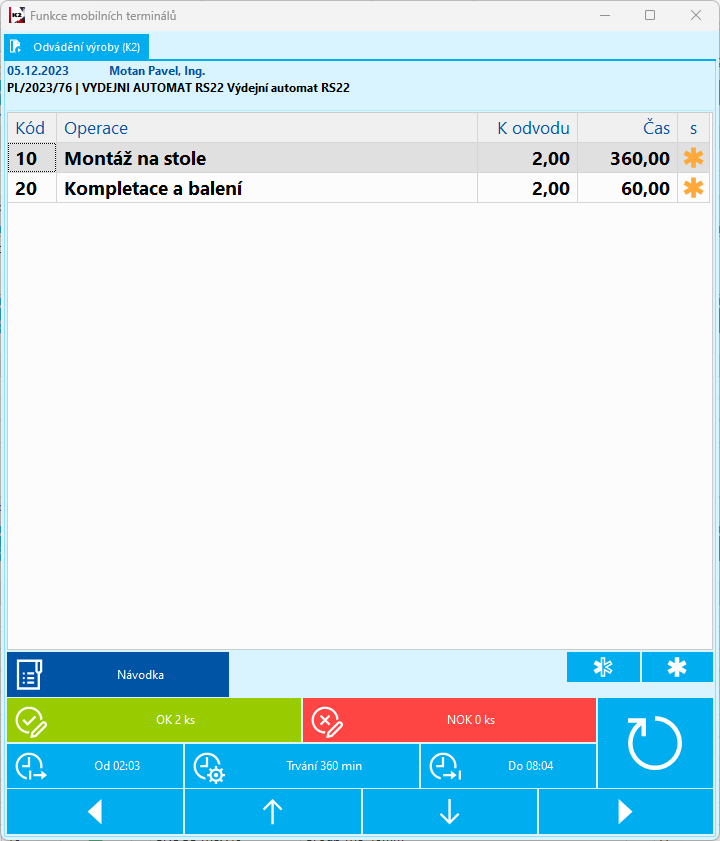Screen dimensions: 720x841
Task: Click the K2 application logo in title bar
Action: tap(17, 15)
